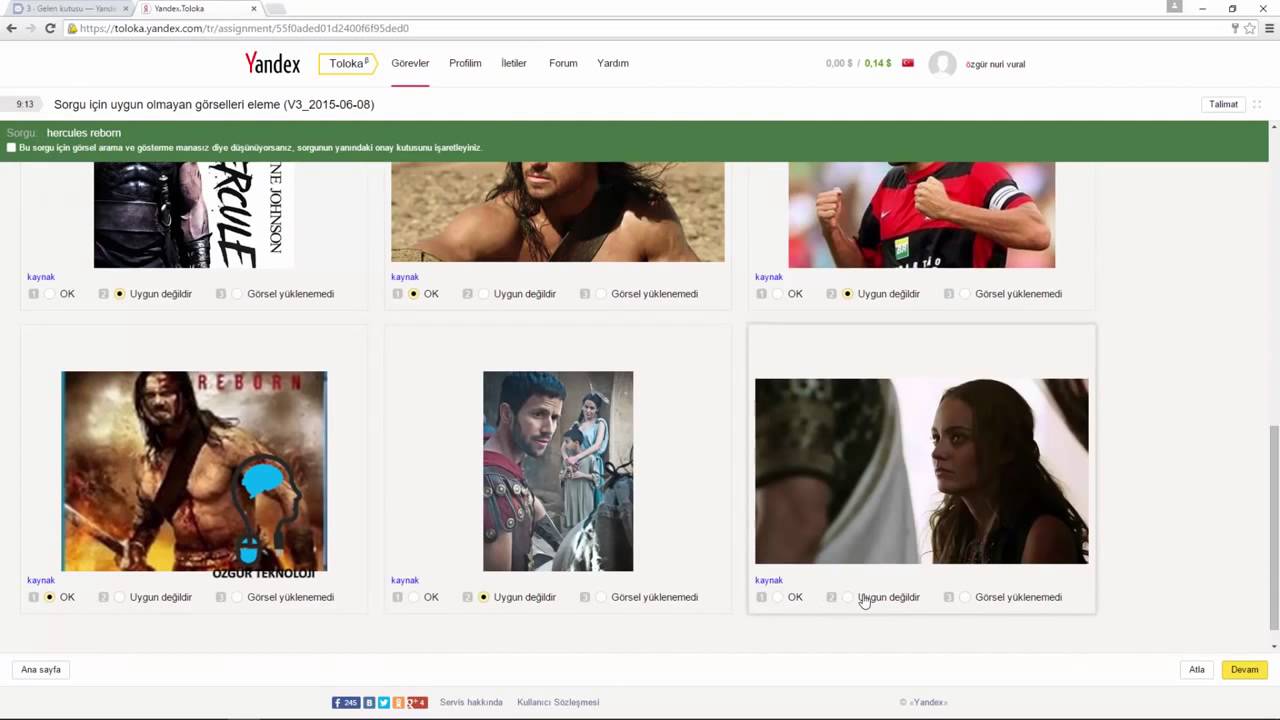This screenshot has width=1280, height=720.
Task: Click the user avatar picture
Action: tap(942, 64)
